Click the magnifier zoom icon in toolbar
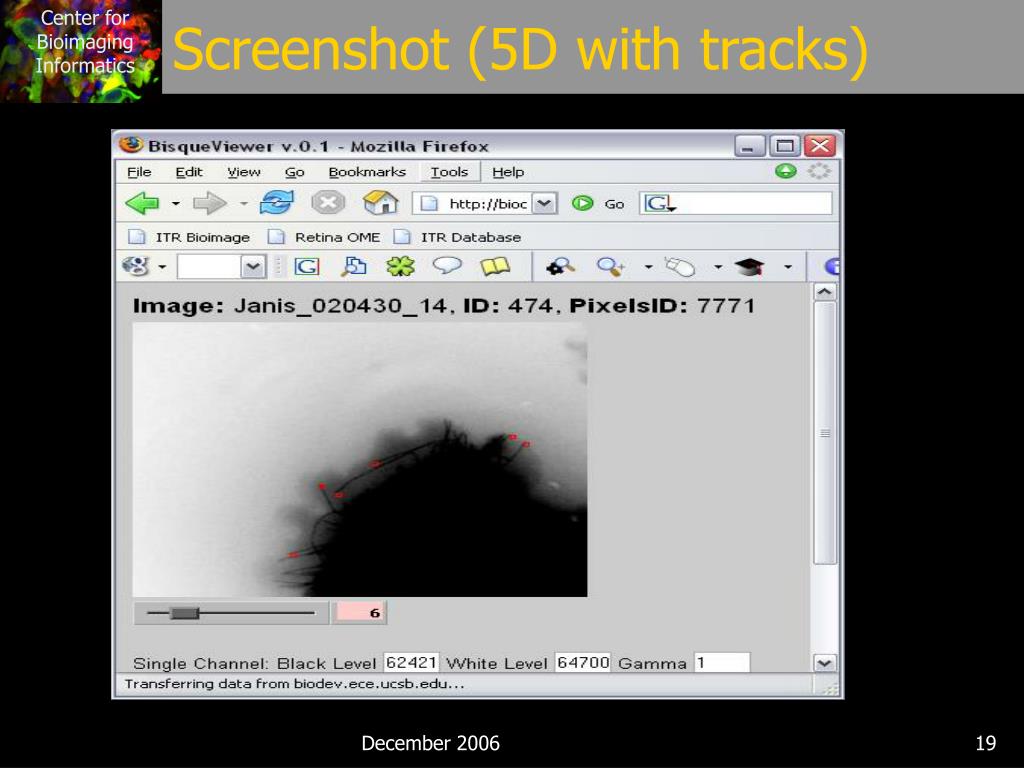Screen dimensions: 1024x768 (x=611, y=266)
